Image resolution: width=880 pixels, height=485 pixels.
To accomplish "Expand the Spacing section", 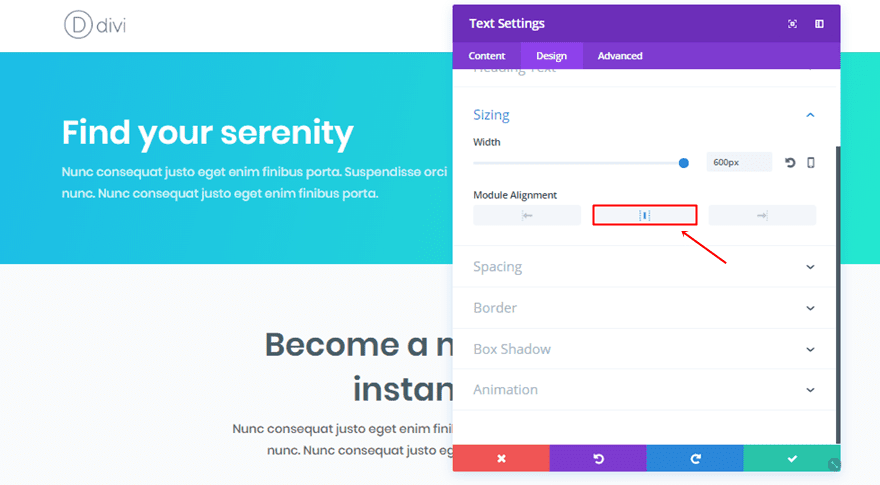I will 645,267.
